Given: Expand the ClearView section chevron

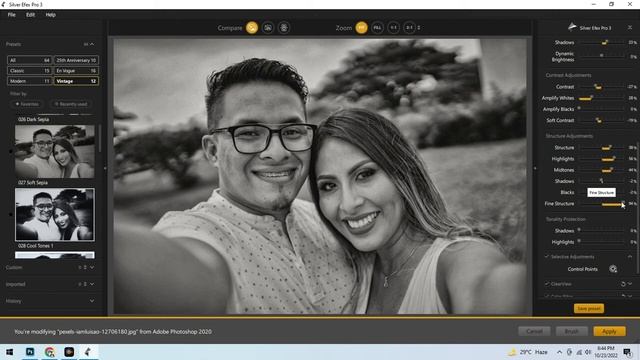Looking at the screenshot, I should (630, 284).
